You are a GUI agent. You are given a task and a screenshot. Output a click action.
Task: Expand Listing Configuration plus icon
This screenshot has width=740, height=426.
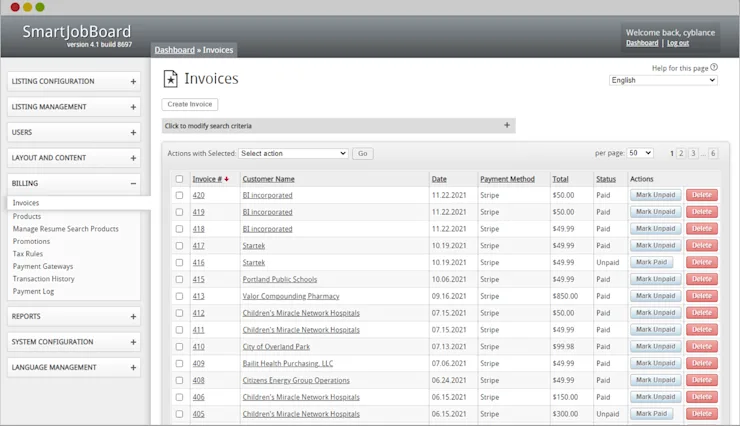pyautogui.click(x=133, y=82)
